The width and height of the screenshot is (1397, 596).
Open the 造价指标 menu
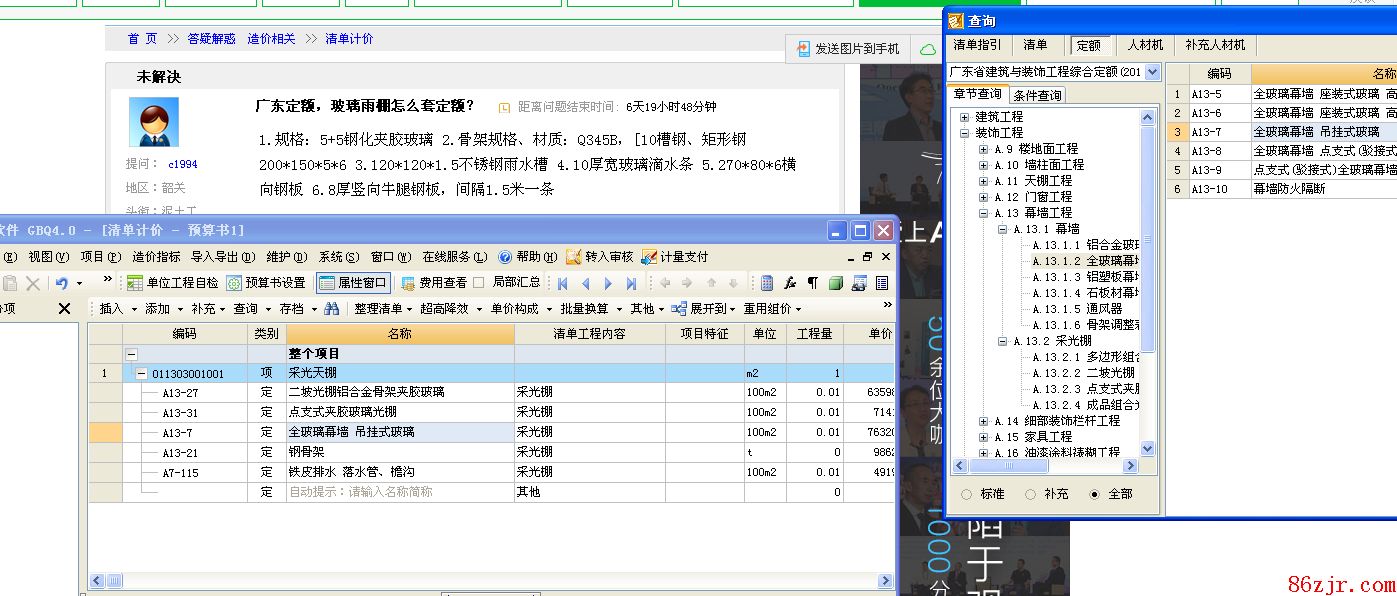157,257
